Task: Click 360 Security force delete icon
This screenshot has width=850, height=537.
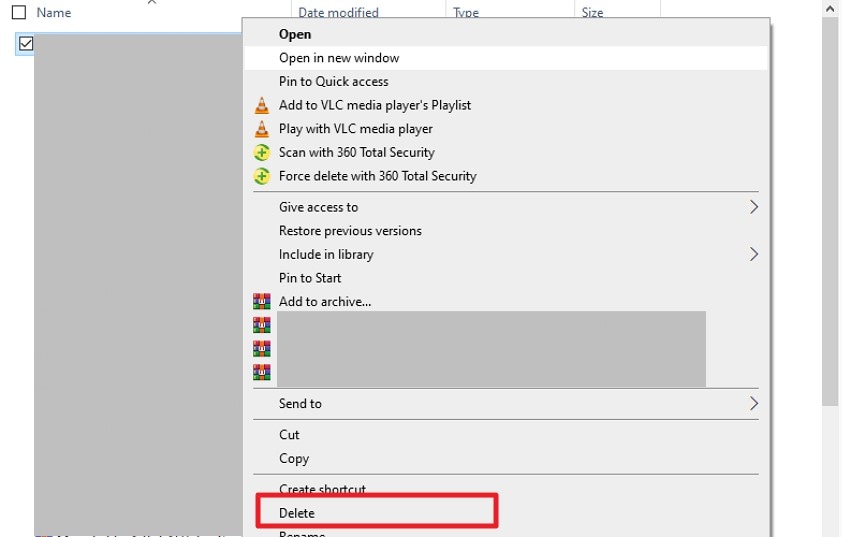Action: (x=261, y=176)
